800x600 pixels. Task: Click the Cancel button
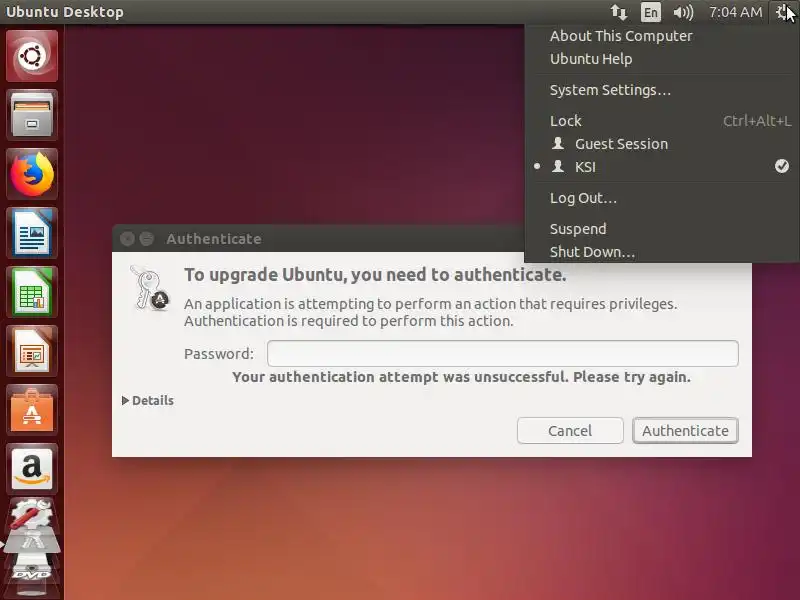(x=570, y=431)
